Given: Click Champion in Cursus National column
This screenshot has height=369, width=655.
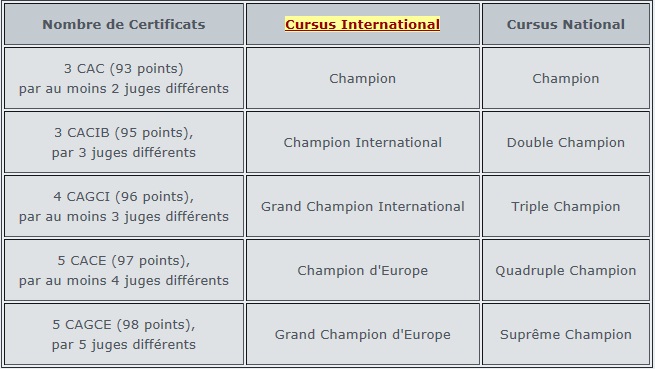Looking at the screenshot, I should click(566, 78).
